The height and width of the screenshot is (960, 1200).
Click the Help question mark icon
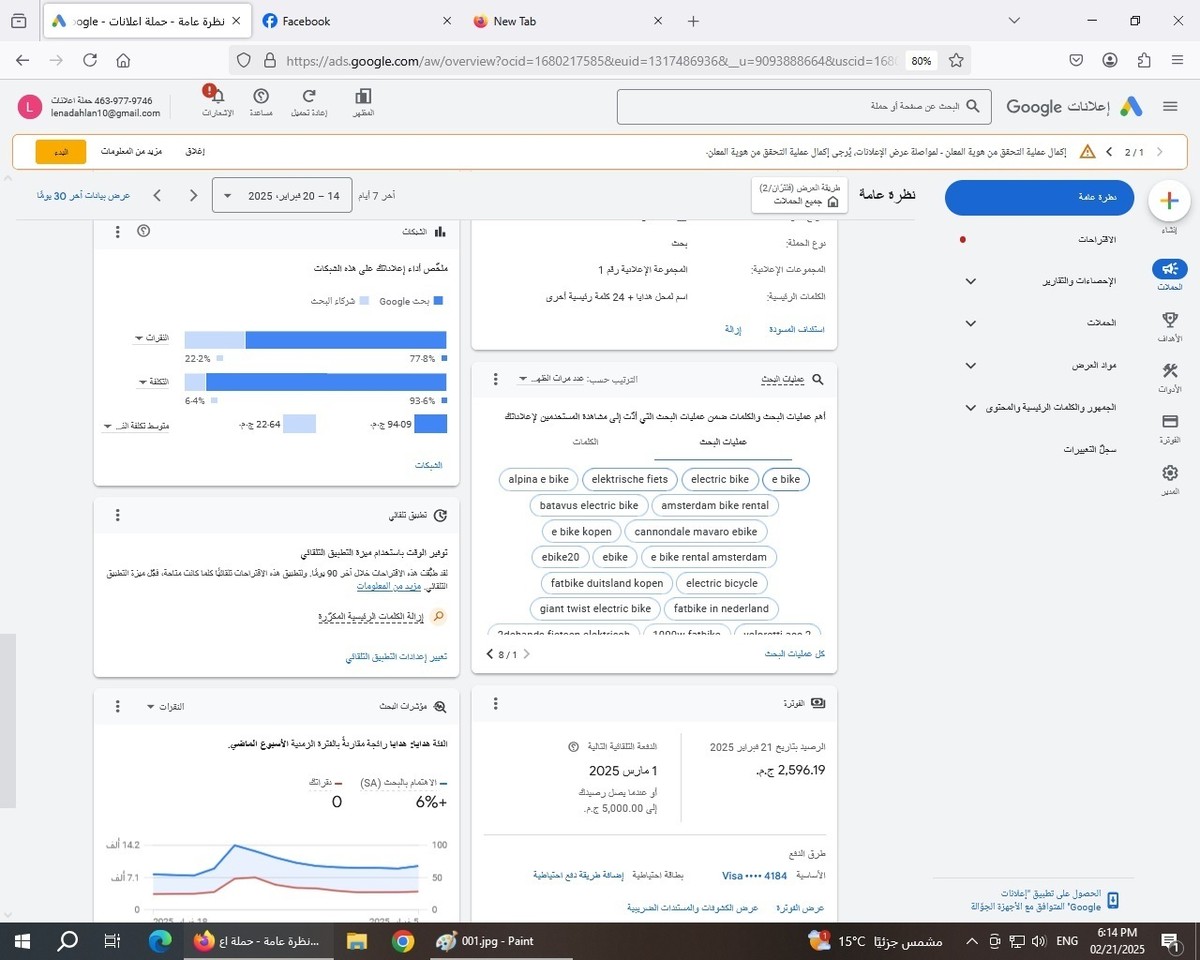point(261,97)
